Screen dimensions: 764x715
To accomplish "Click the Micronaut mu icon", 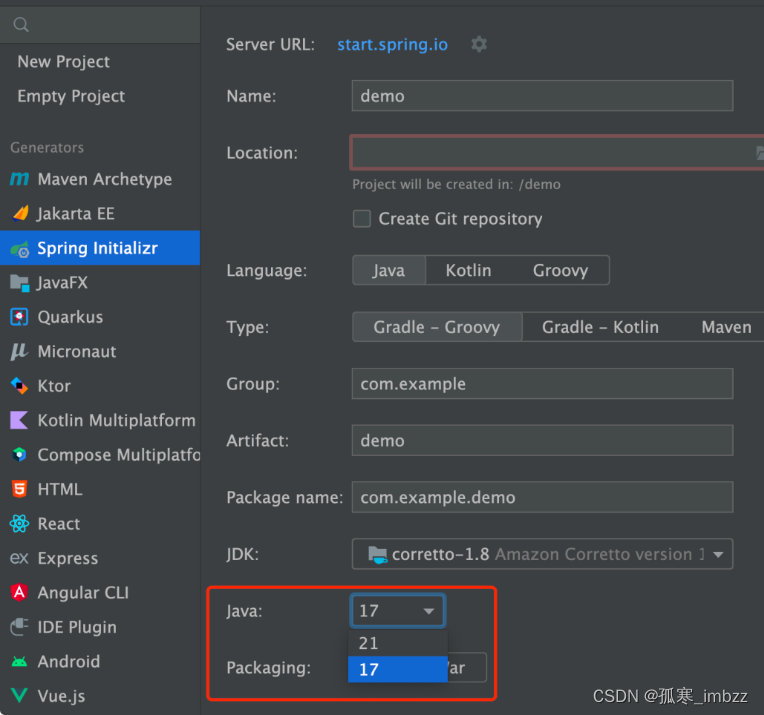I will coord(19,351).
